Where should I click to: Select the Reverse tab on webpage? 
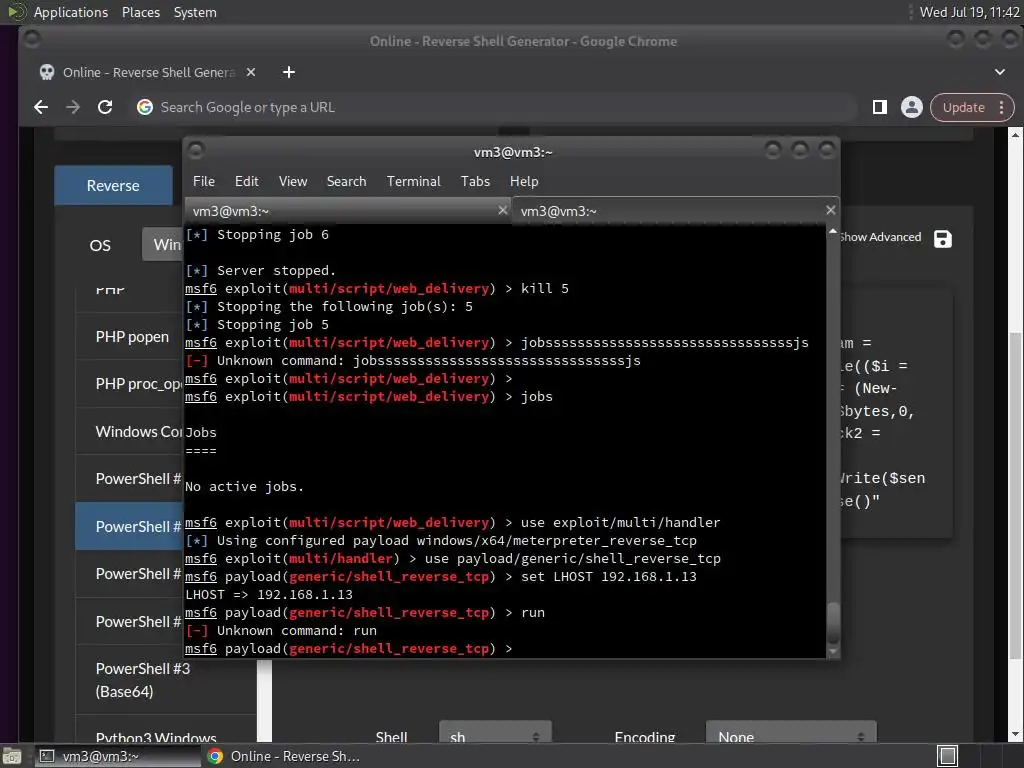pyautogui.click(x=113, y=185)
